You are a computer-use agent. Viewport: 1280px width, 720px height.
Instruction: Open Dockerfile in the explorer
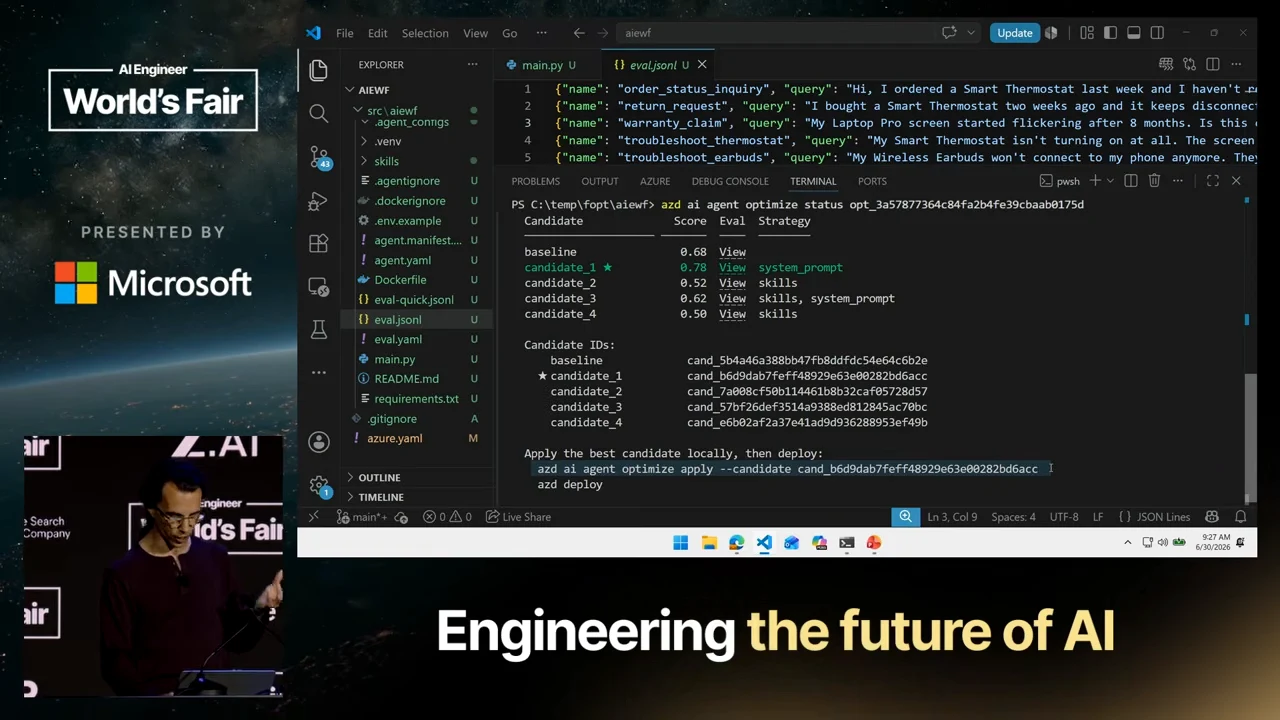[400, 280]
